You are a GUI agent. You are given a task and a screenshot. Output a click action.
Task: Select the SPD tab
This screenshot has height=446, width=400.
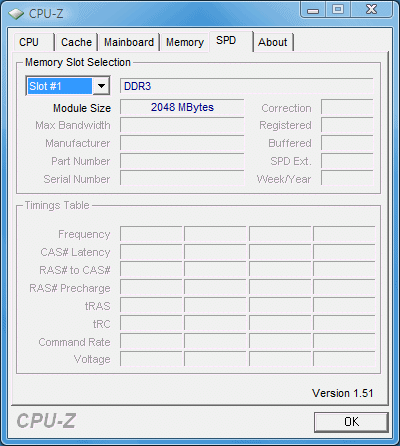click(x=231, y=41)
